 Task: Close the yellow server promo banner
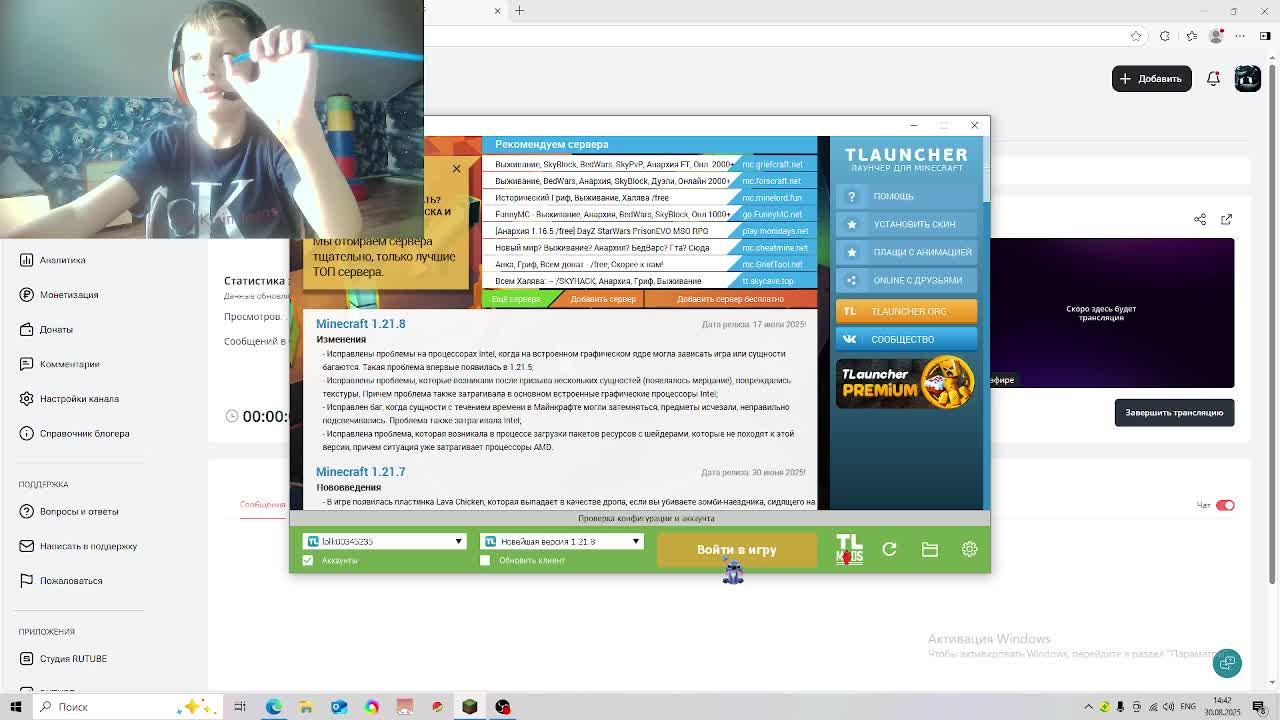click(x=456, y=168)
